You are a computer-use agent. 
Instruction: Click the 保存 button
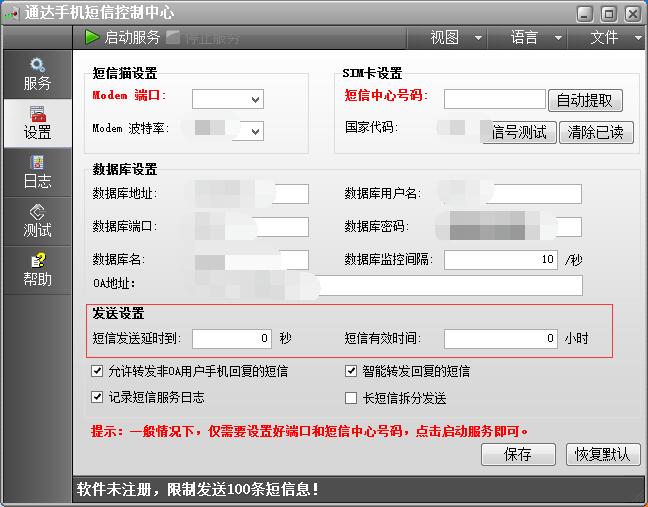(x=518, y=455)
